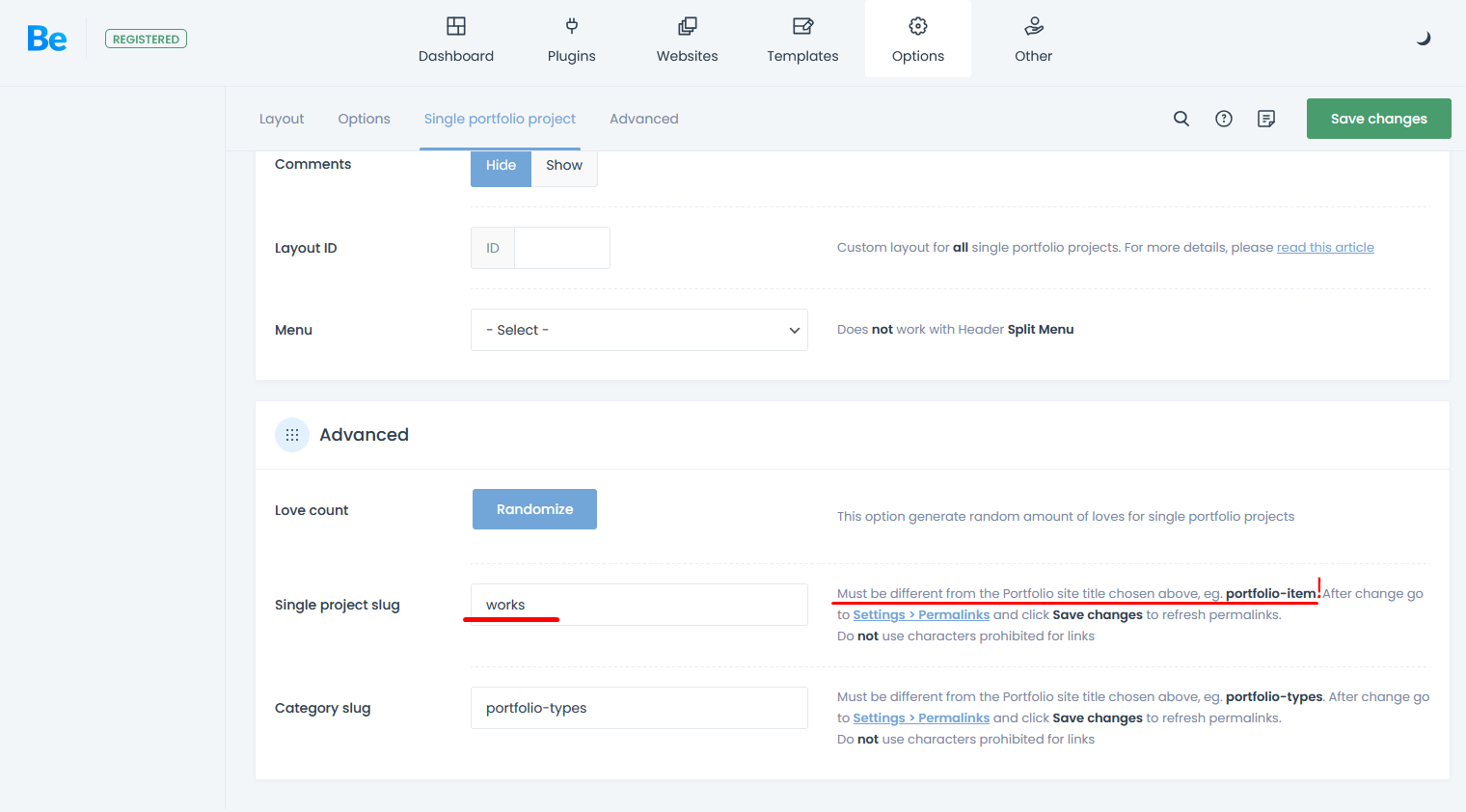Open the Dashboard section
This screenshot has height=812, width=1466.
coord(456,40)
